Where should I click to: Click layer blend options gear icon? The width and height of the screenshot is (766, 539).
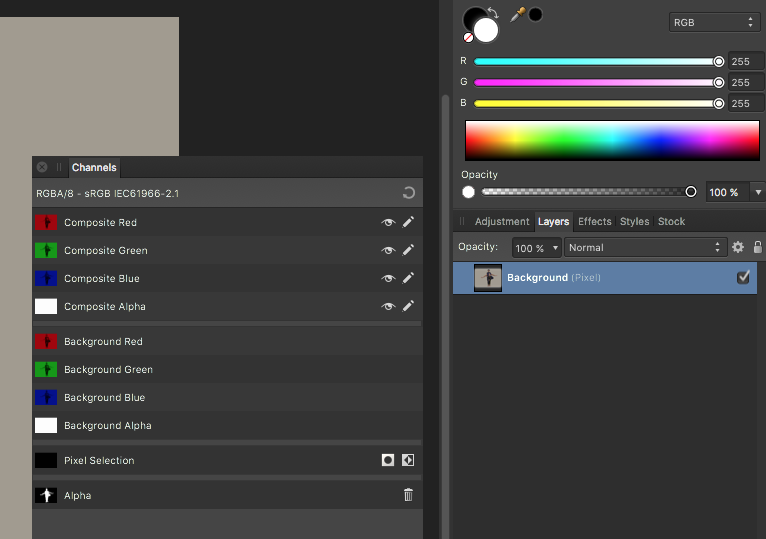(738, 247)
